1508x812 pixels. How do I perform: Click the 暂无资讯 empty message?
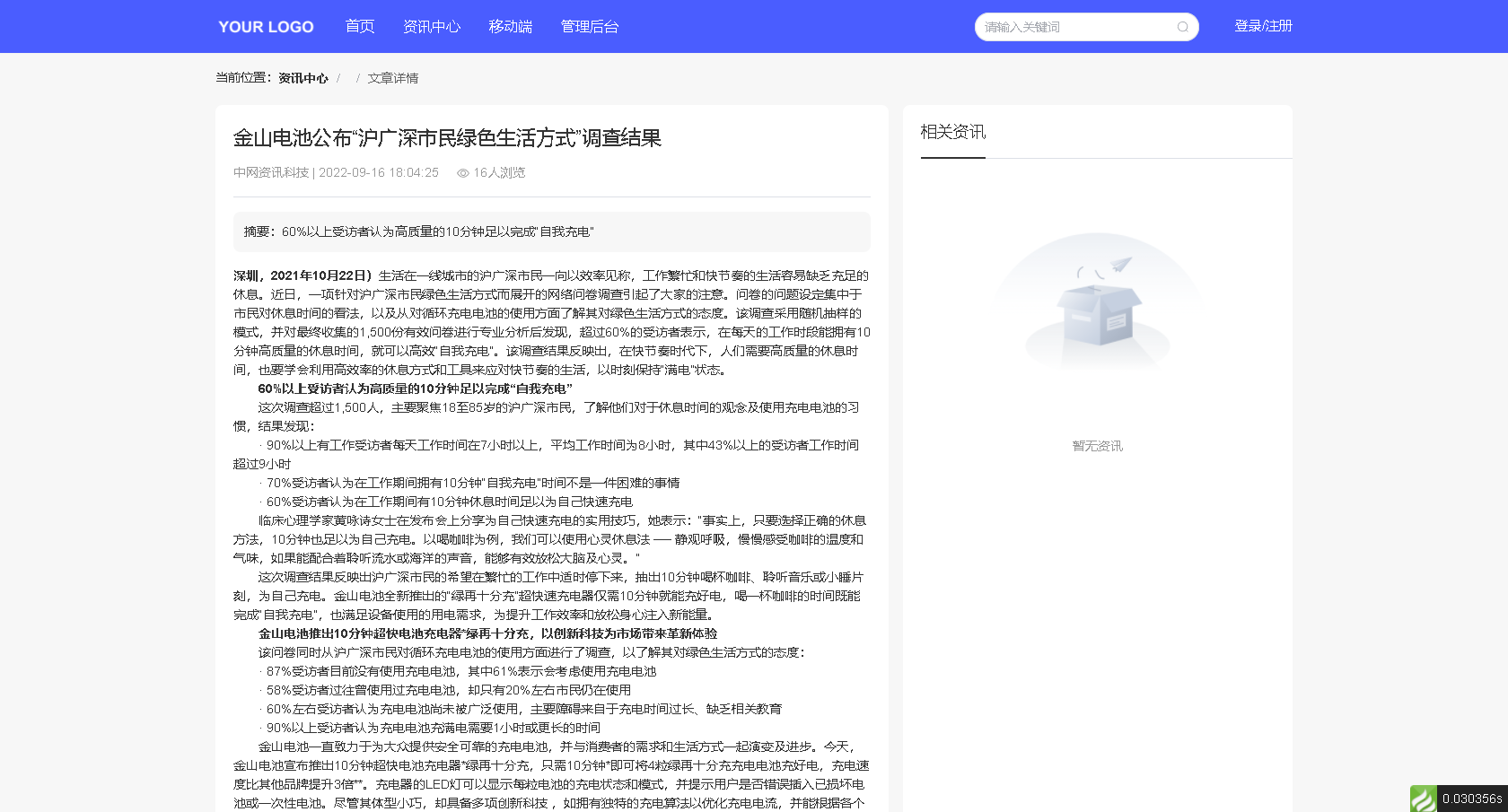pyautogui.click(x=1098, y=446)
